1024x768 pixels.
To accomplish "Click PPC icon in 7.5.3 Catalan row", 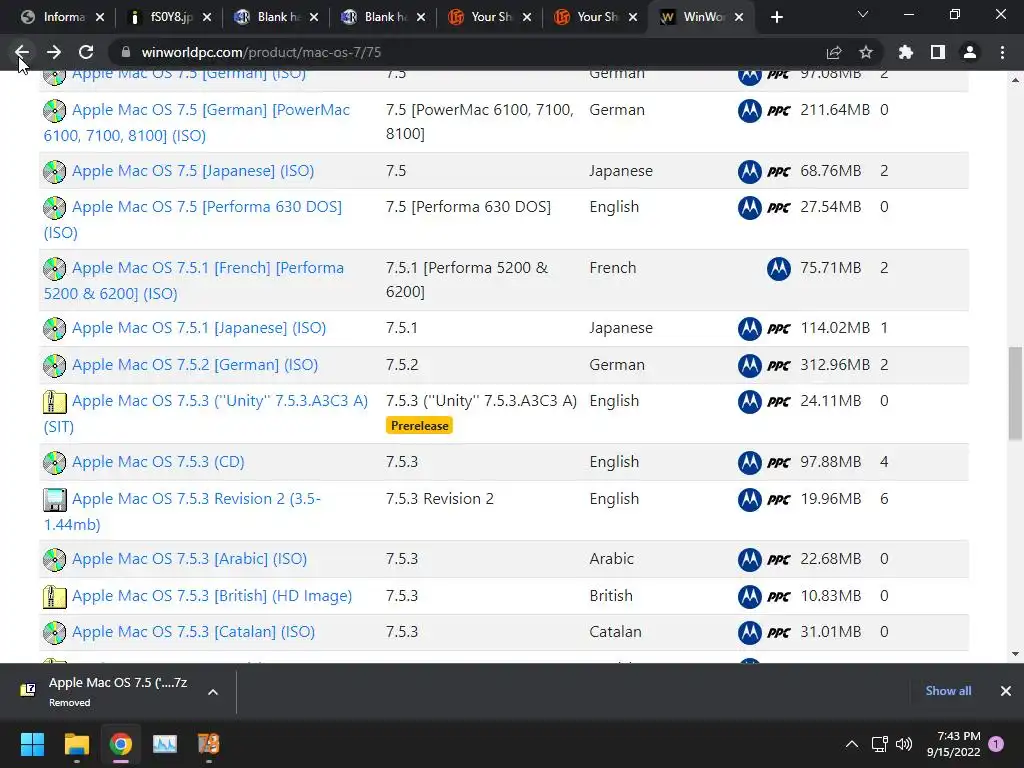I will tap(778, 633).
